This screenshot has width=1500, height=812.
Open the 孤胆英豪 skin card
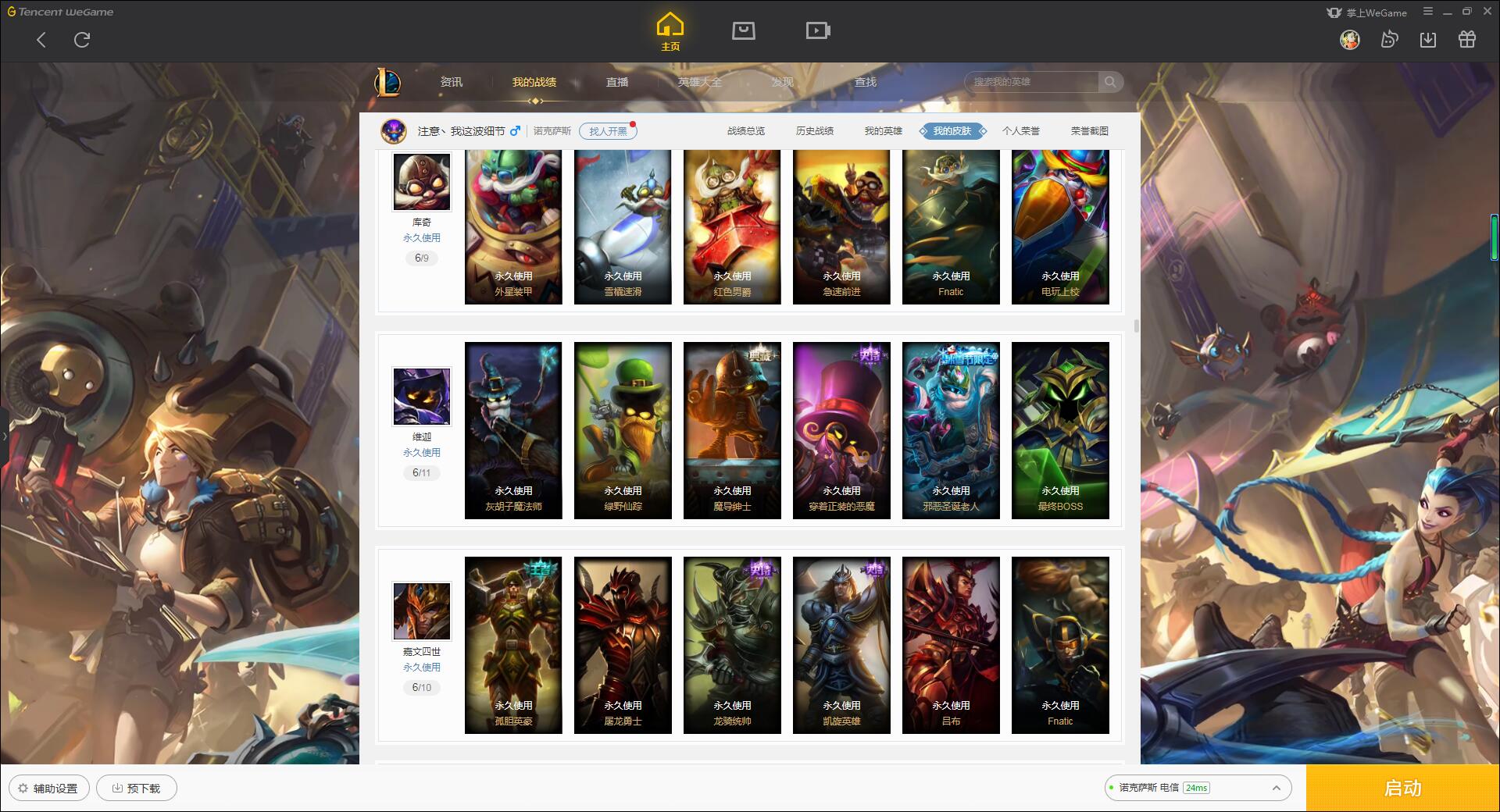click(x=513, y=645)
